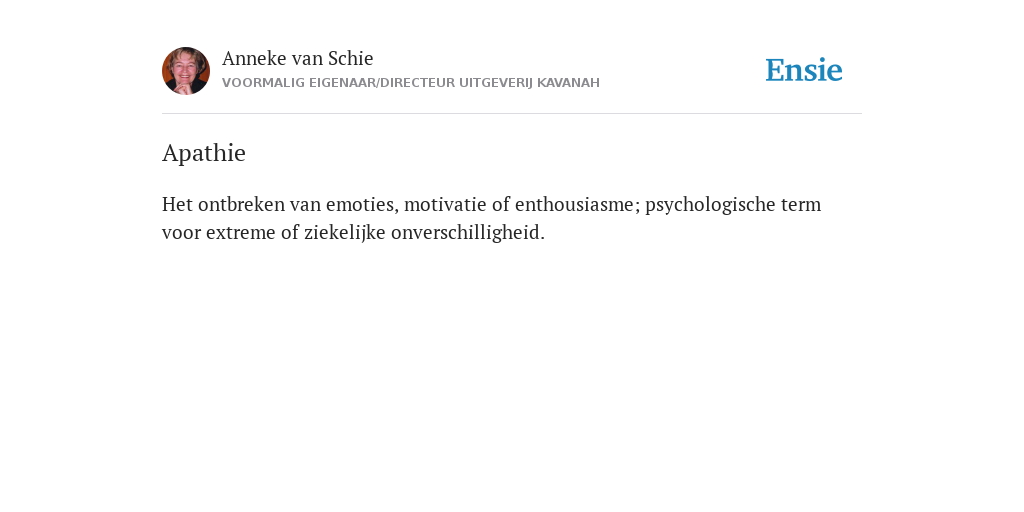1024x512 pixels.
Task: Click the job title text under the author name
Action: point(411,83)
